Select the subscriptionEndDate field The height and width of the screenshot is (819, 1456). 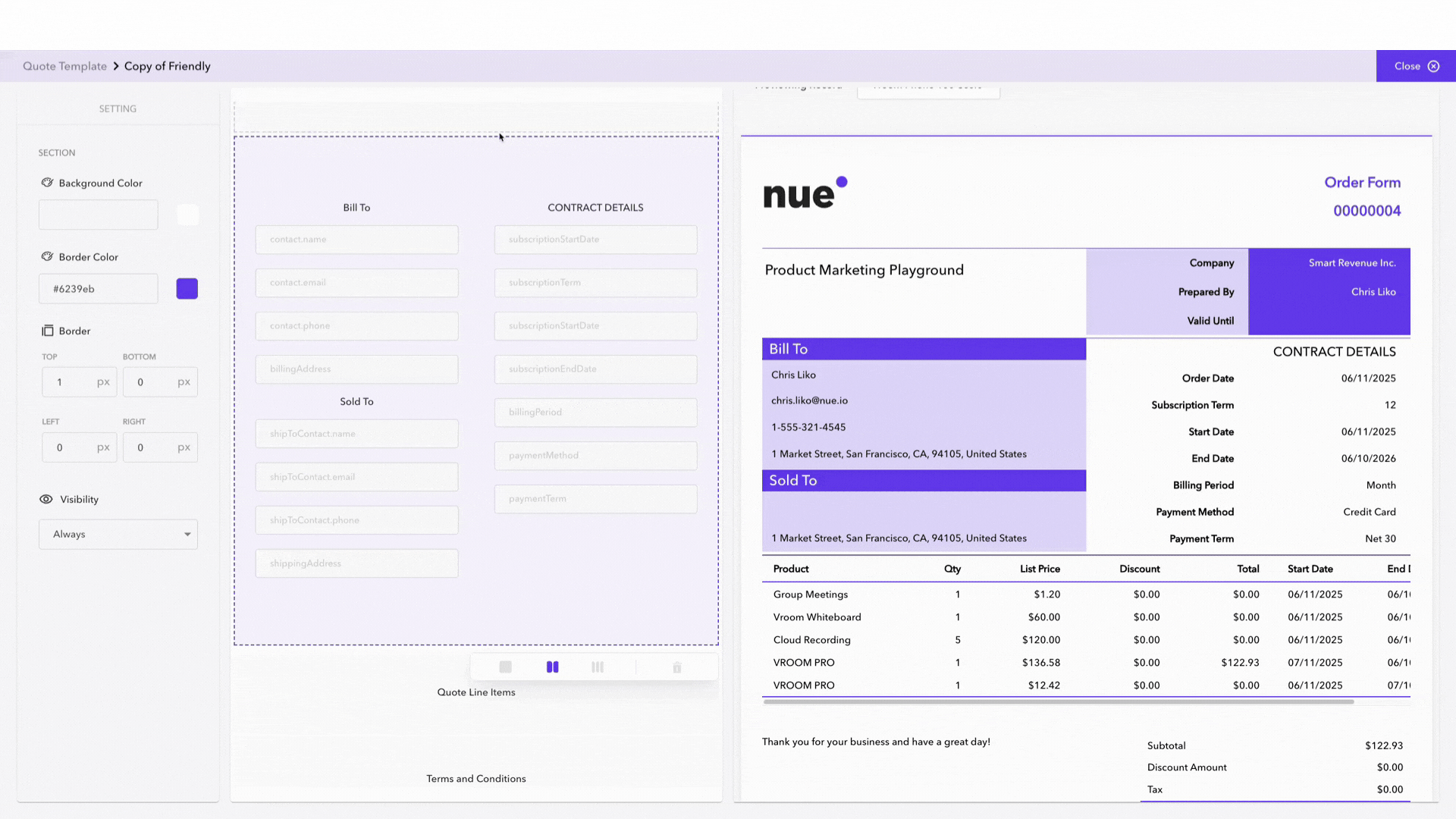click(x=595, y=369)
